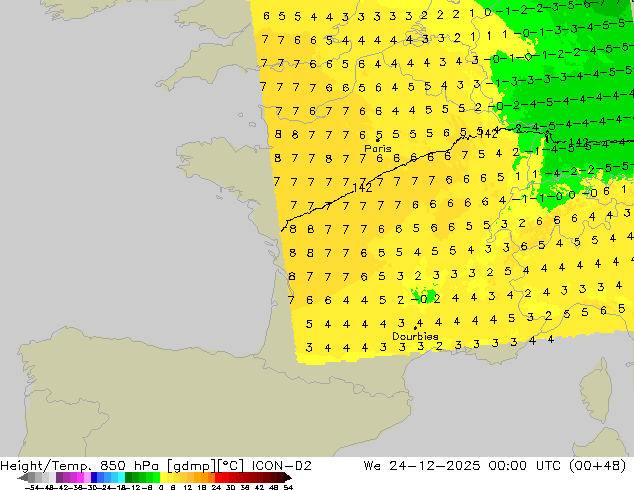Image resolution: width=634 pixels, height=490 pixels.
Task: Click the '142' contour label southwest of Paris
Action: click(x=362, y=188)
